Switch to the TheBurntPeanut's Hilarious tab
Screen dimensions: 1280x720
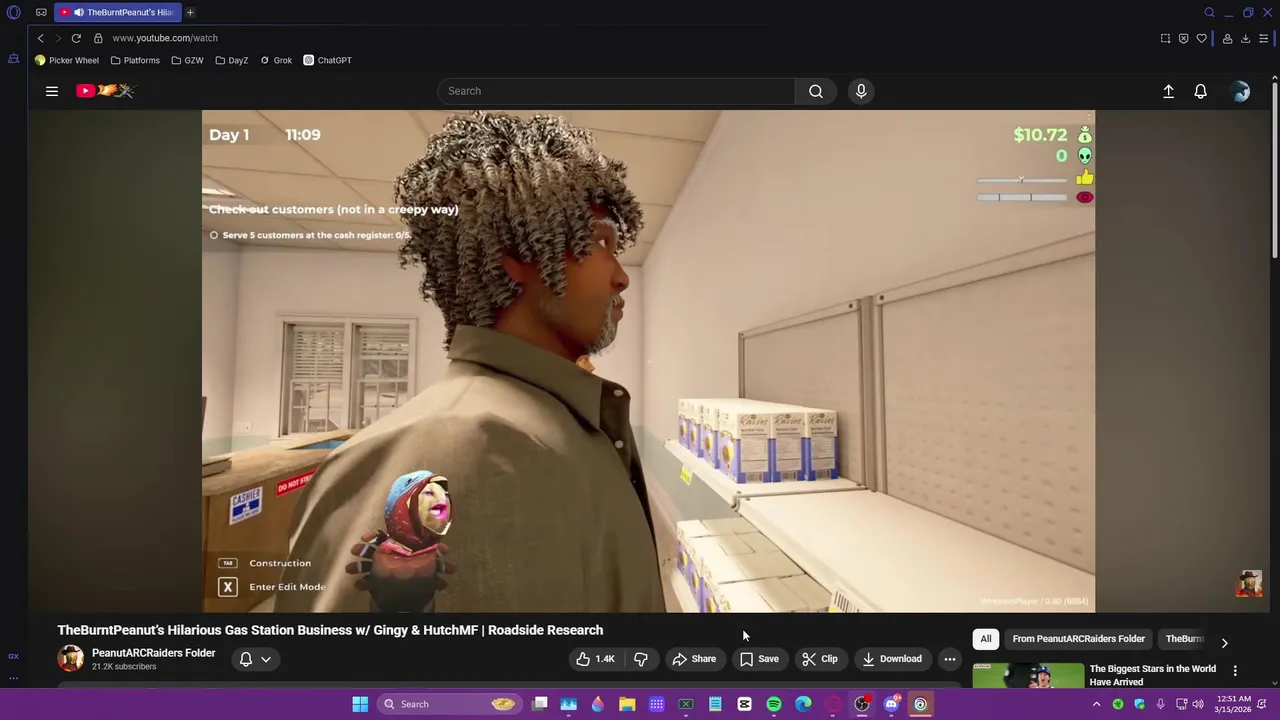(118, 12)
